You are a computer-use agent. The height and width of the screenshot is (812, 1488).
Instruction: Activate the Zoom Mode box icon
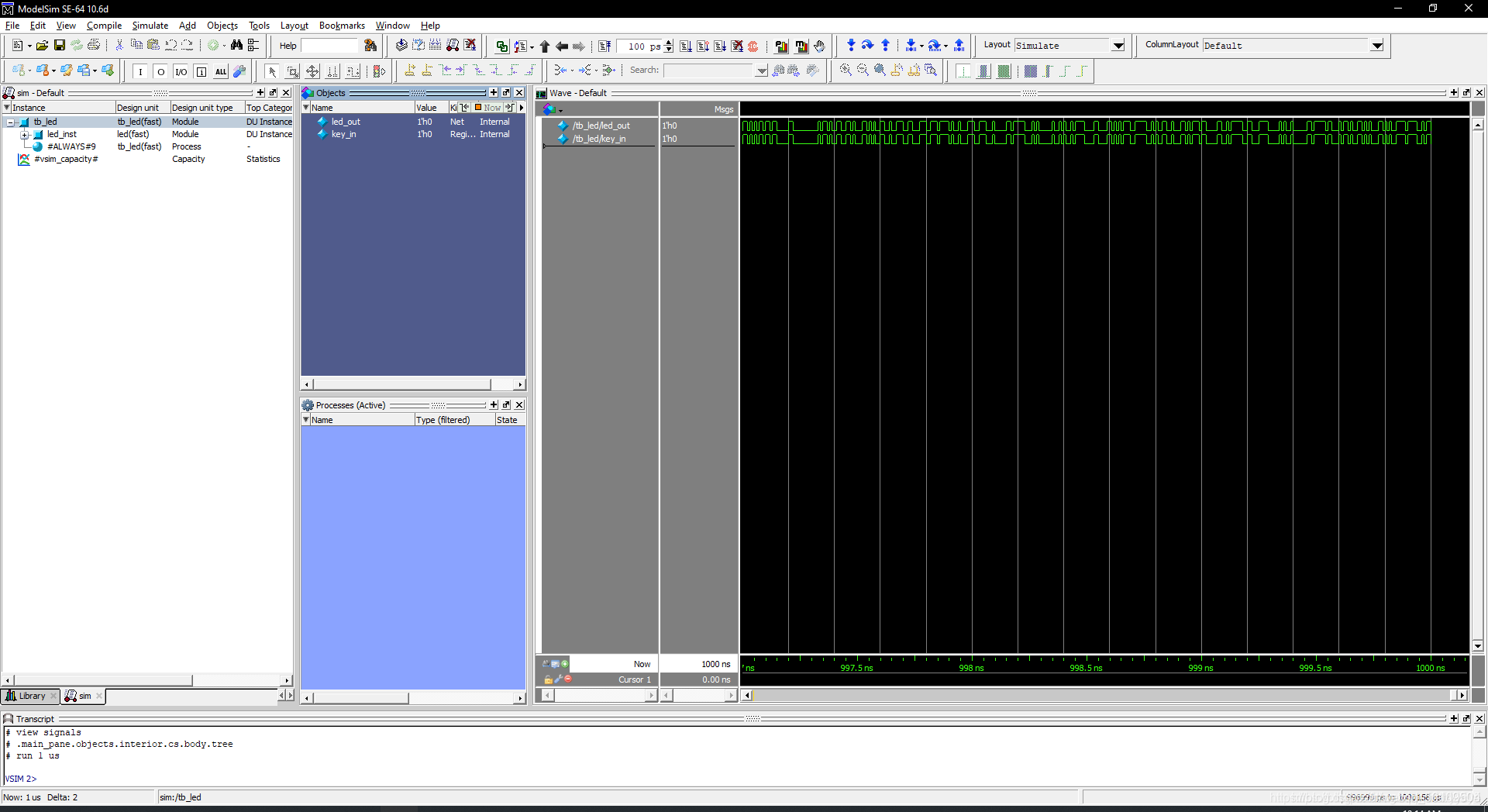point(292,71)
